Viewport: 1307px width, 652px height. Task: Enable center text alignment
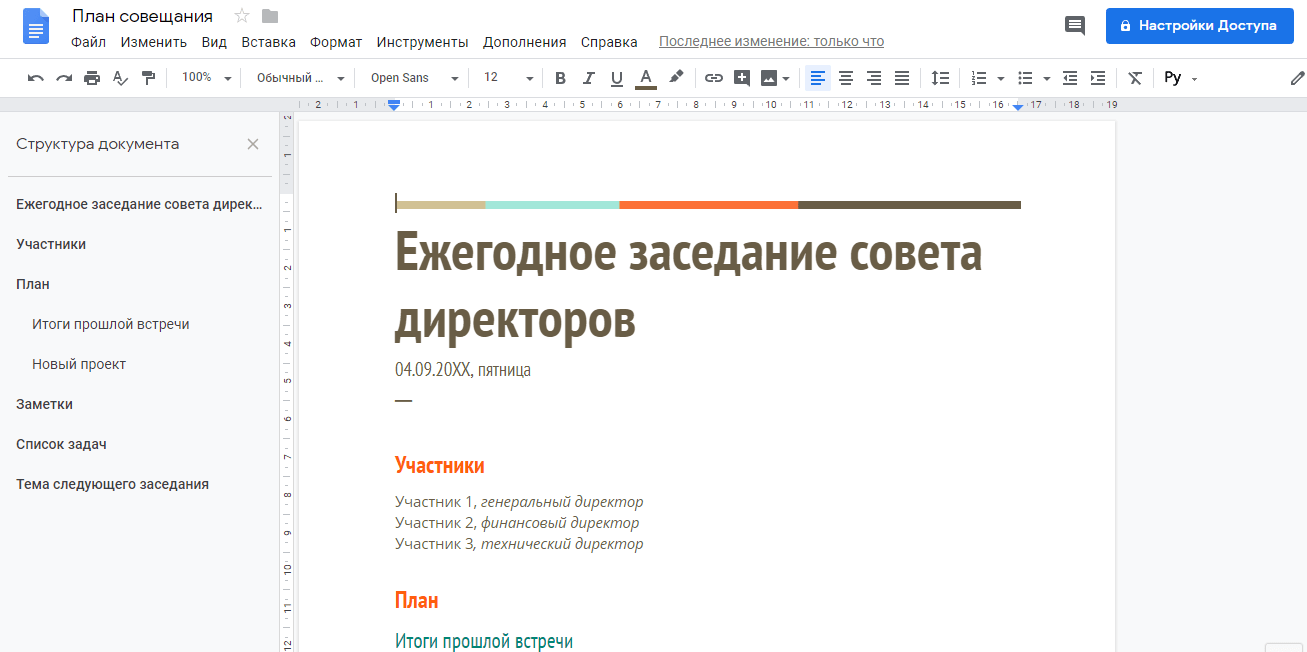[x=846, y=78]
